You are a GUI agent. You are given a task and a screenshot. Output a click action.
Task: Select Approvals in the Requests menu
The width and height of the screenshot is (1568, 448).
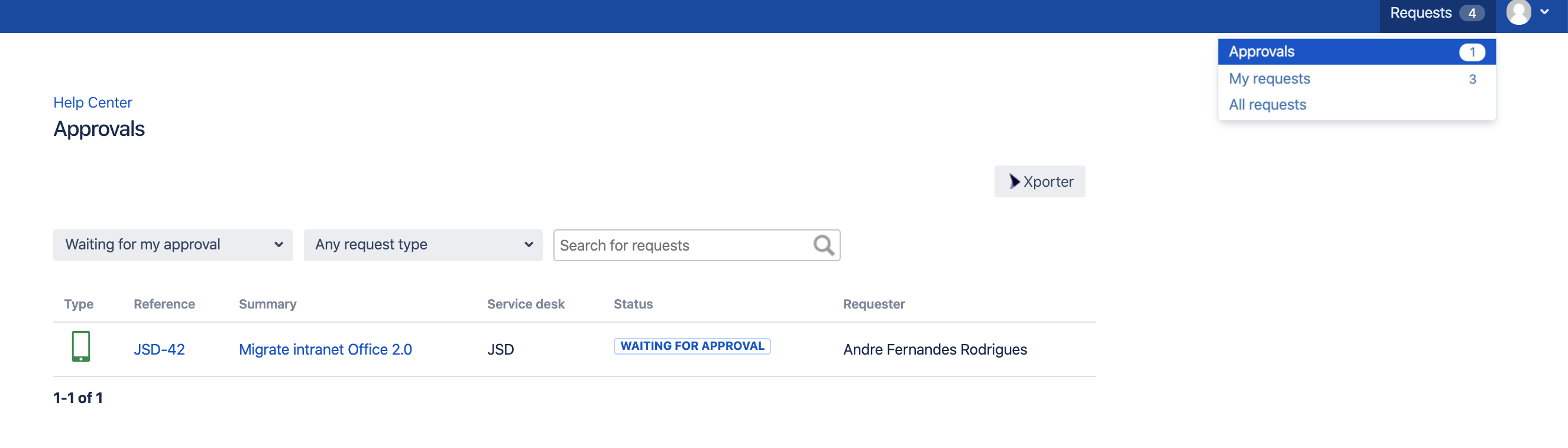click(x=1261, y=52)
